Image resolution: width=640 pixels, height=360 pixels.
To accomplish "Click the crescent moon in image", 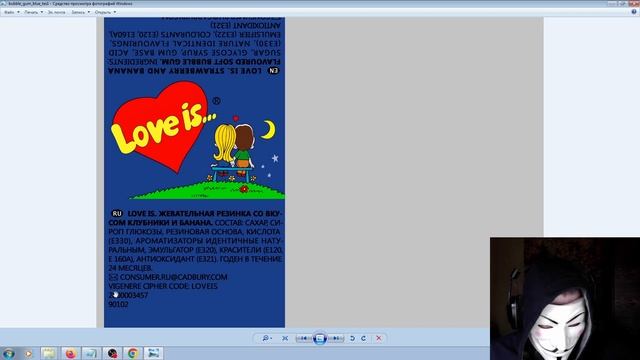I will (x=269, y=129).
